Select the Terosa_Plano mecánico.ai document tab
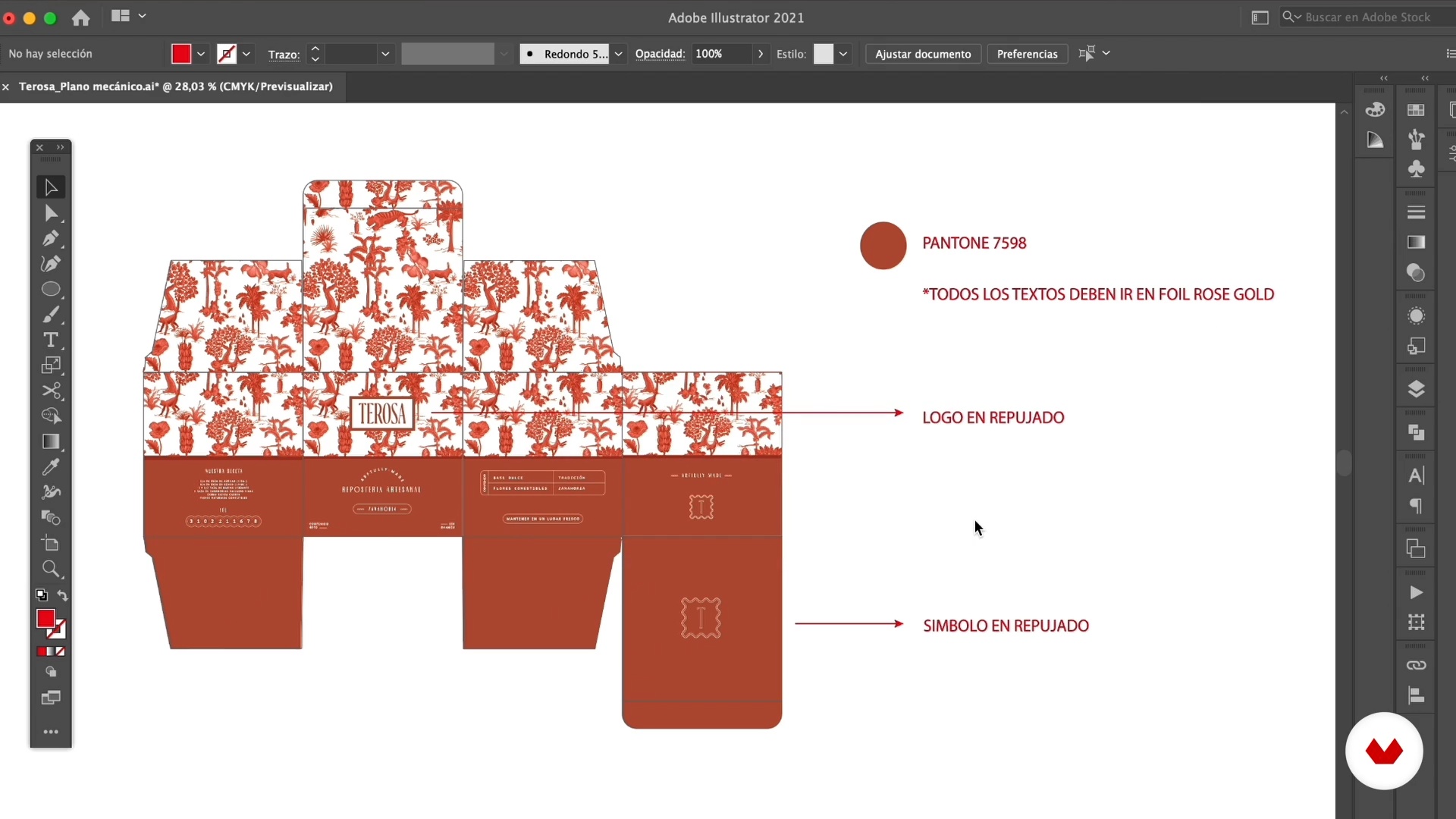 pos(176,86)
